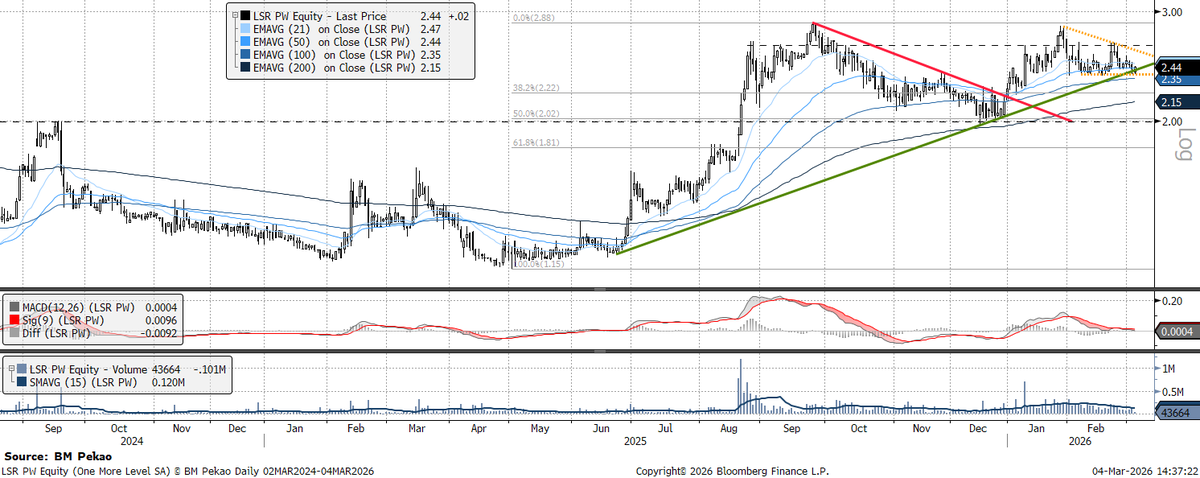Click the 'Source: BM Pekao' text
The width and height of the screenshot is (1200, 478).
point(58,455)
